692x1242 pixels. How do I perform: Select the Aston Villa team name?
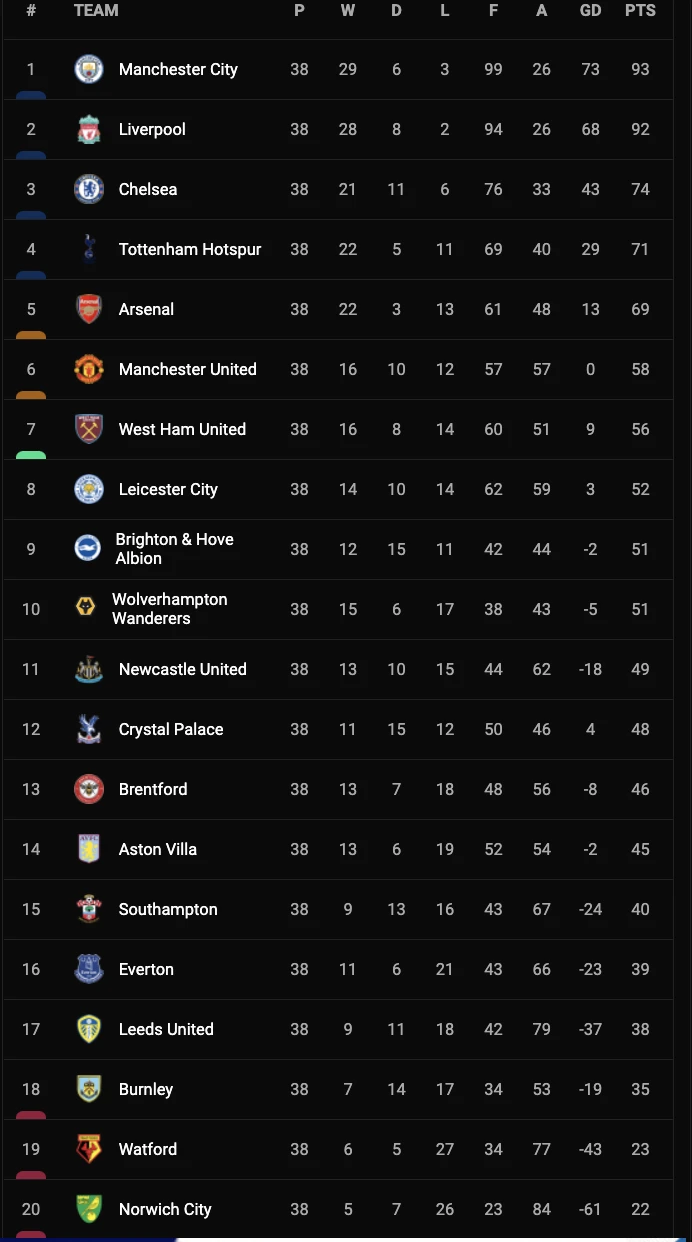157,849
